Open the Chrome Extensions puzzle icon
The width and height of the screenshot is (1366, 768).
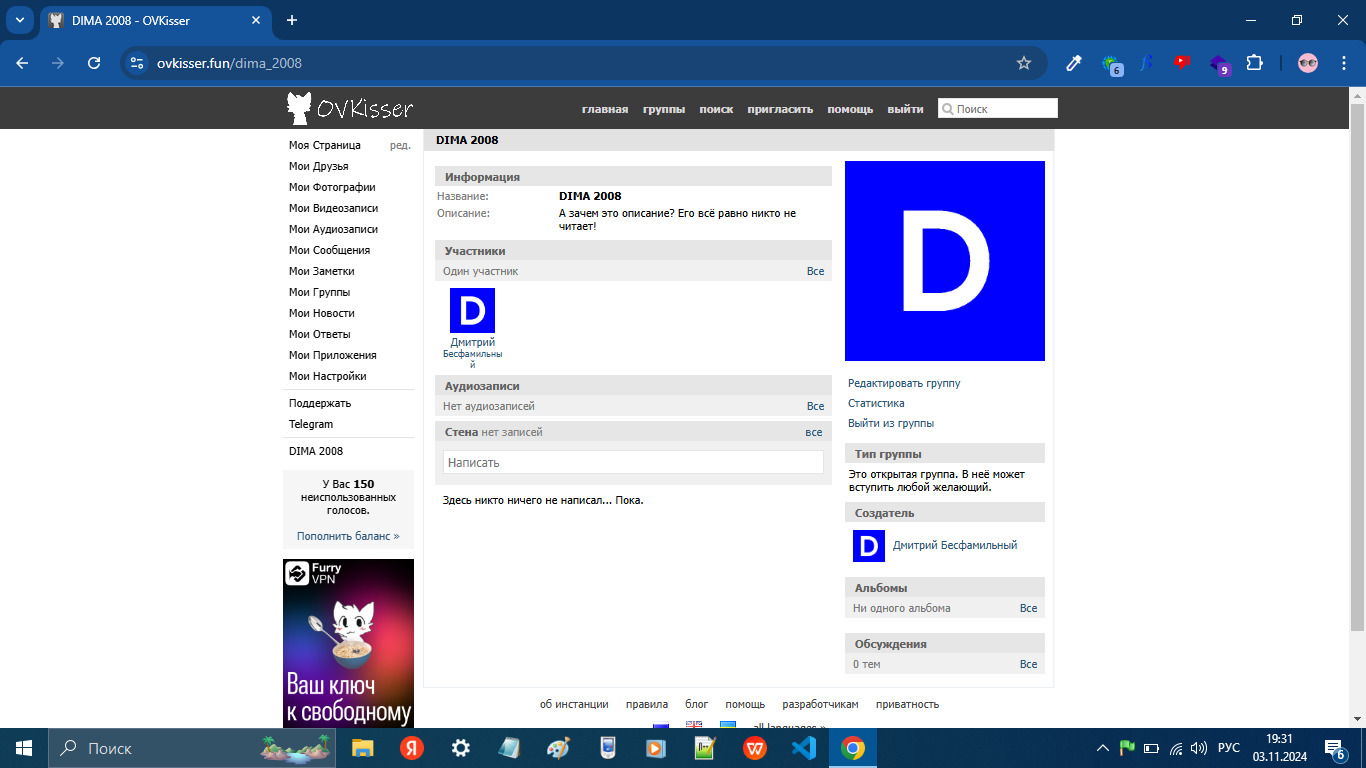1254,63
